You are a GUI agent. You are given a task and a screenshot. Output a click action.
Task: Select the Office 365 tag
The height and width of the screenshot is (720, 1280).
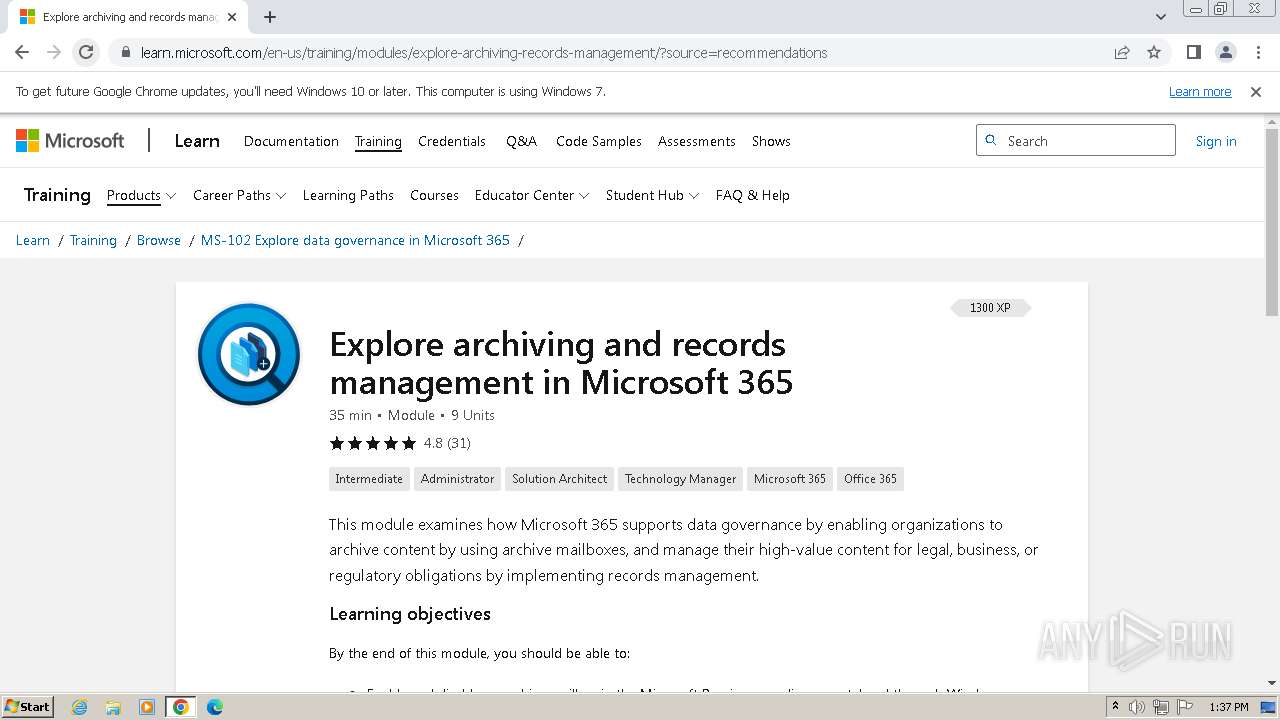click(870, 479)
